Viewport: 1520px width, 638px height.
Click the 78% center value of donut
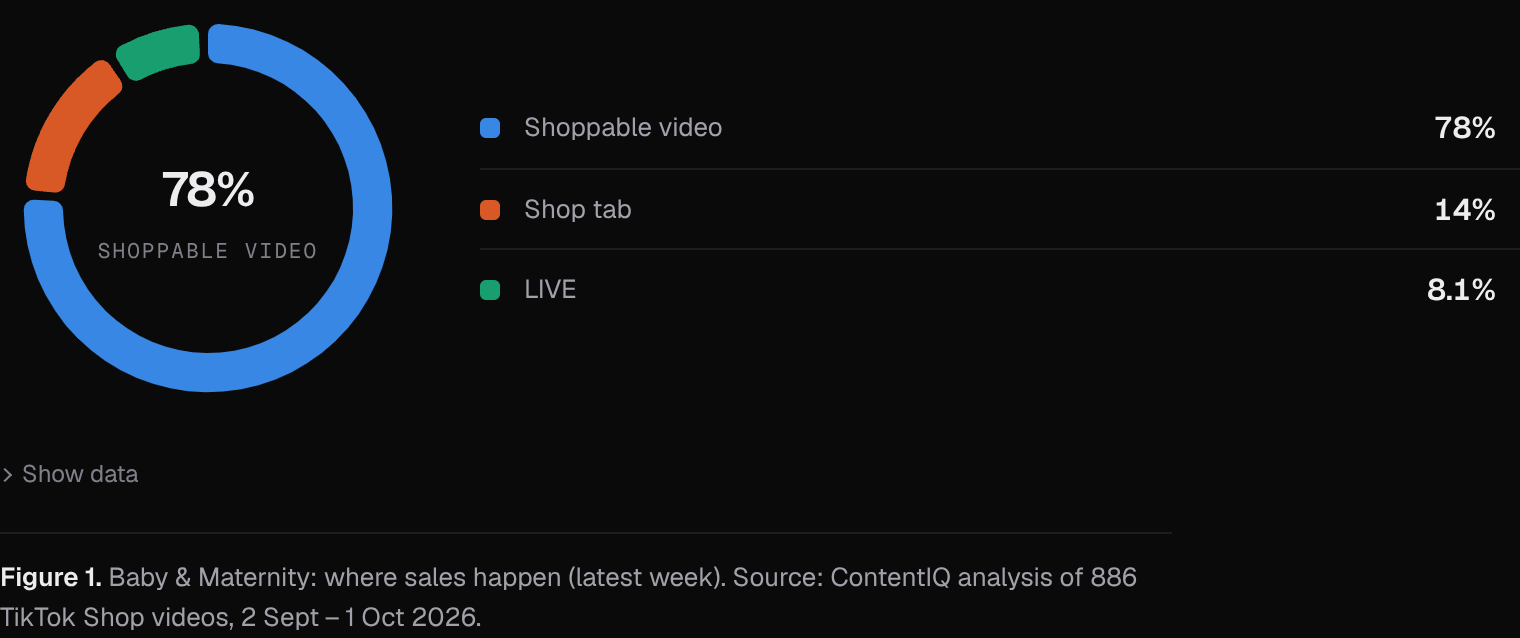(208, 190)
